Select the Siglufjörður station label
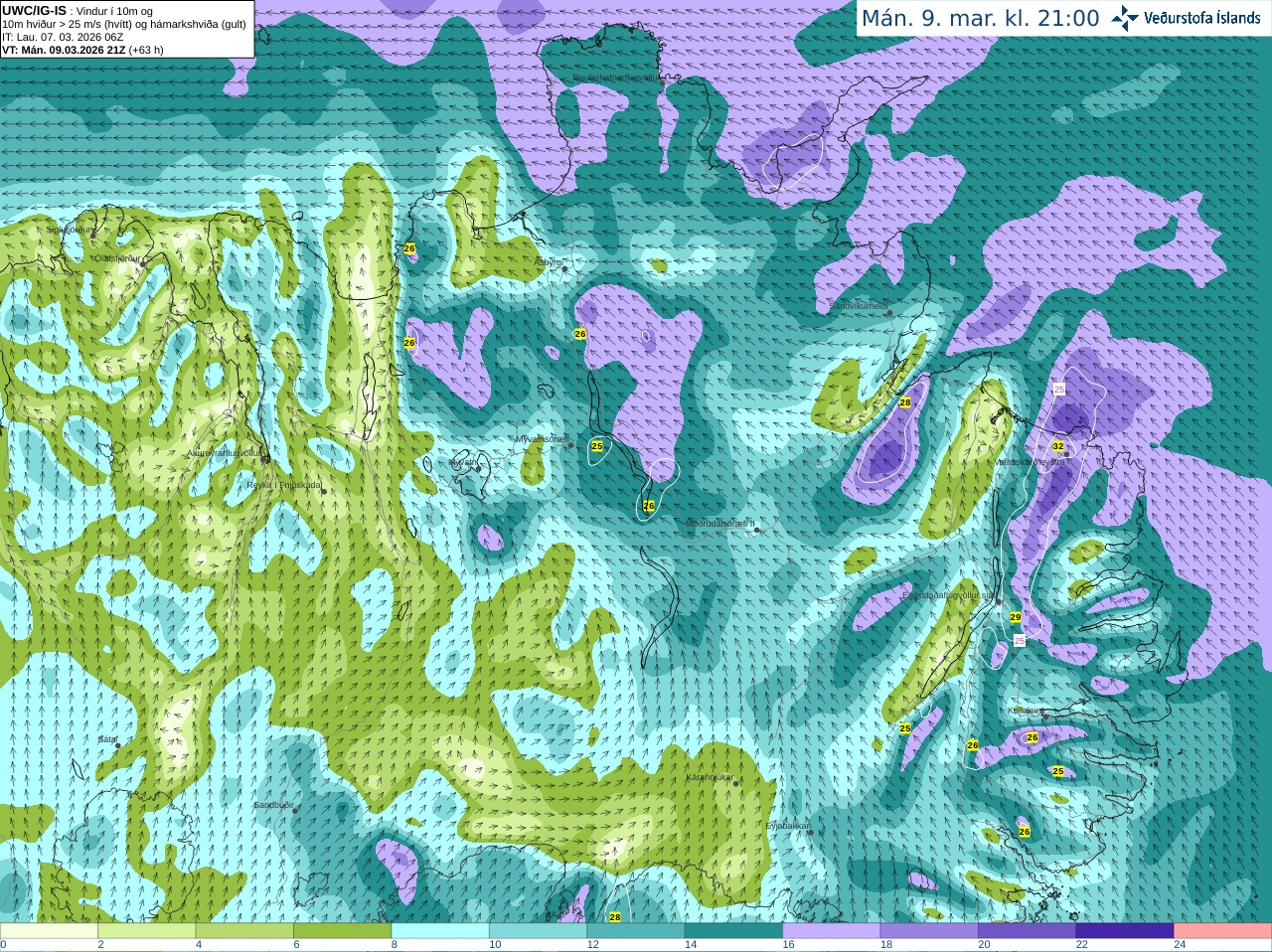1272x952 pixels. tap(70, 230)
